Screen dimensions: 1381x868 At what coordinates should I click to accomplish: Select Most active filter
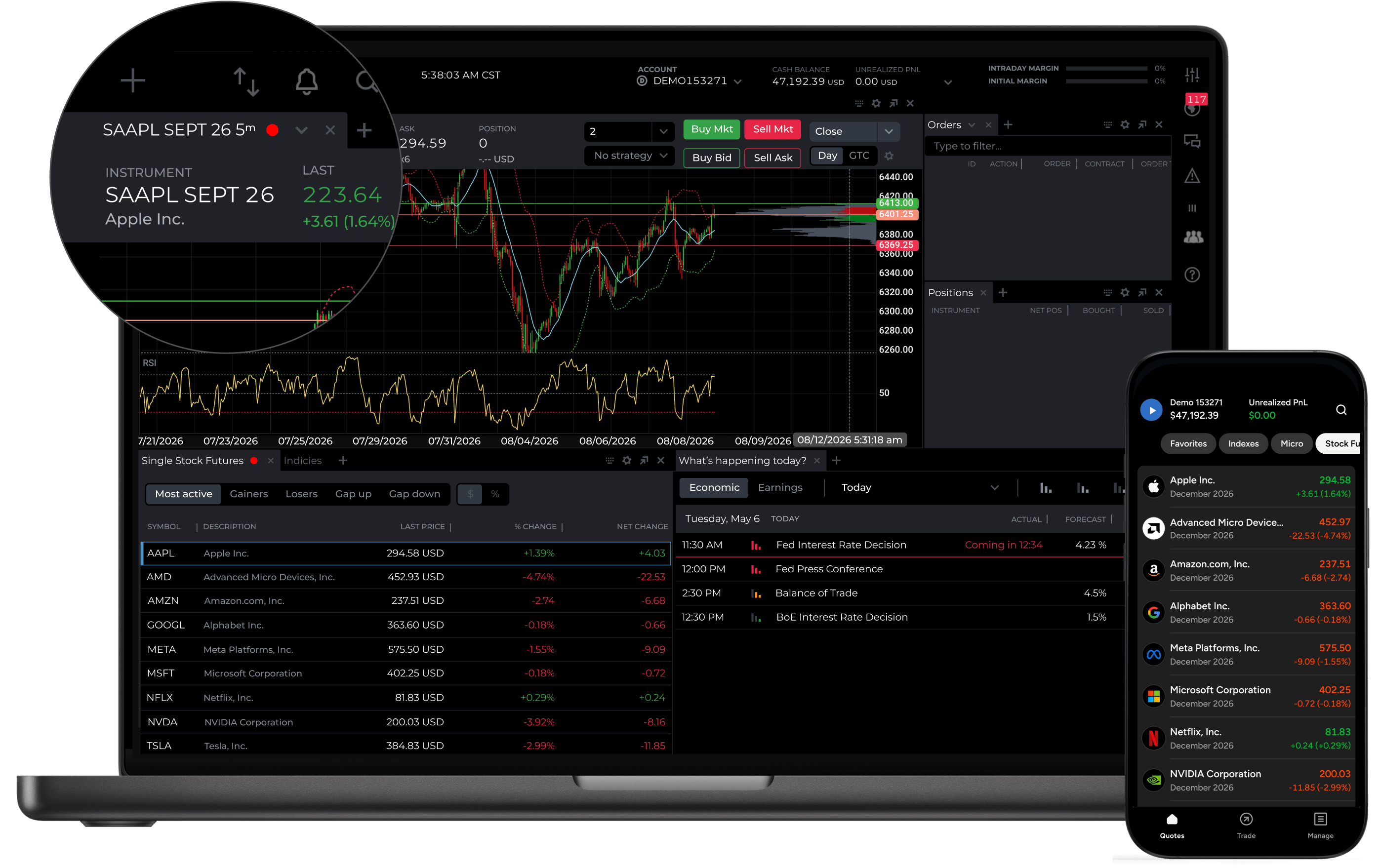click(184, 494)
